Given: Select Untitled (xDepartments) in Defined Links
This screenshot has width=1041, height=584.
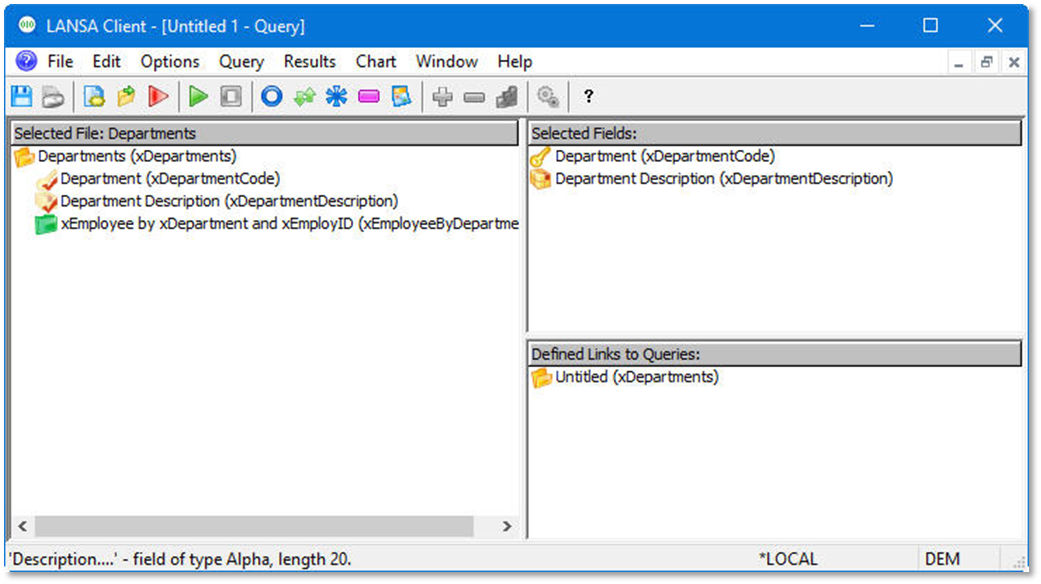Looking at the screenshot, I should (x=637, y=377).
